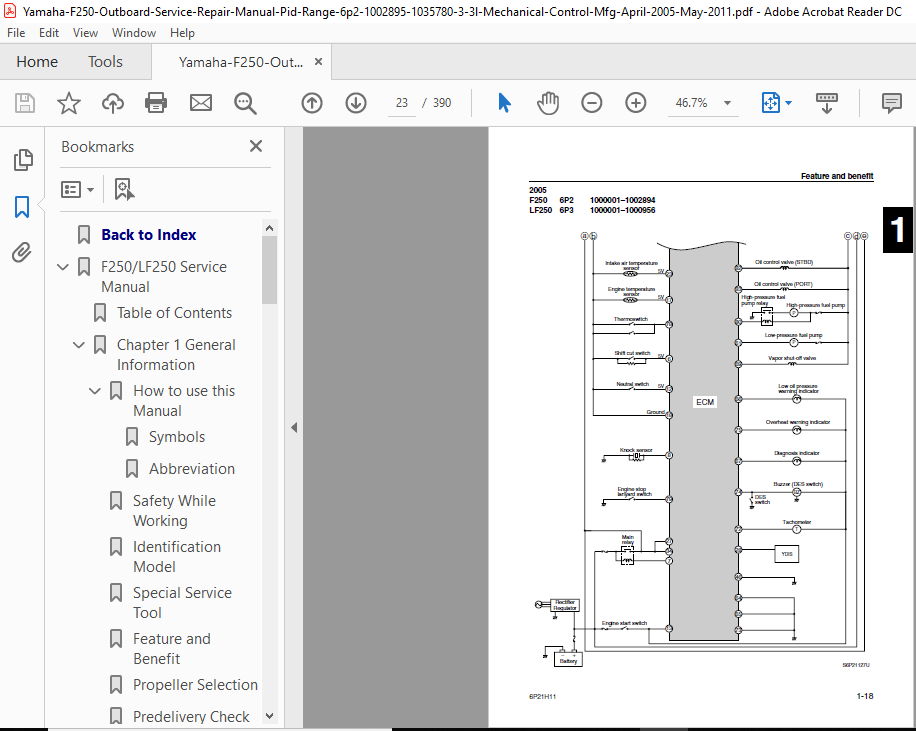Click the fit page view icon
The width and height of the screenshot is (916, 731).
(x=771, y=103)
